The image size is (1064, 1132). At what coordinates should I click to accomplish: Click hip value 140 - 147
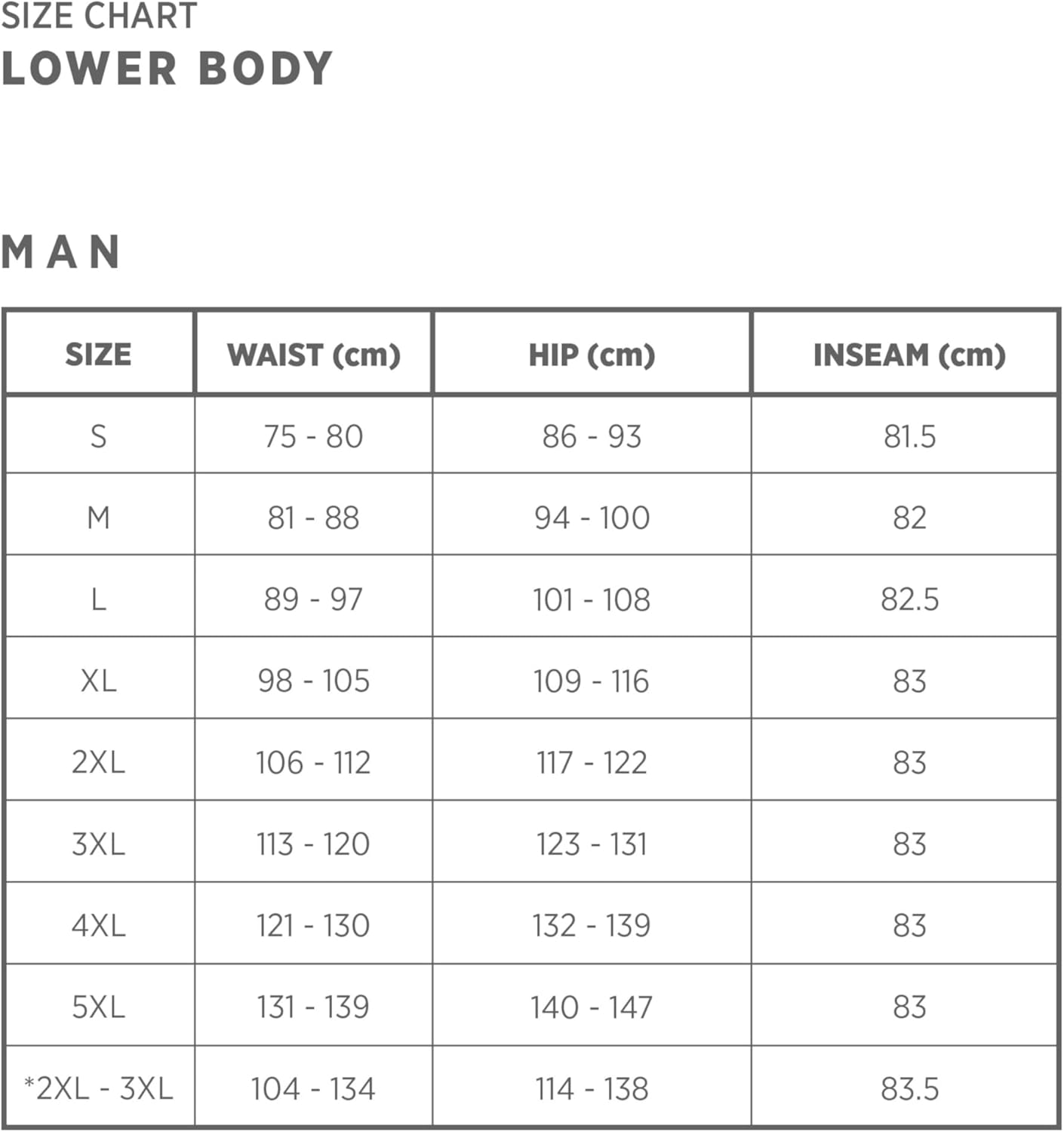[592, 1007]
